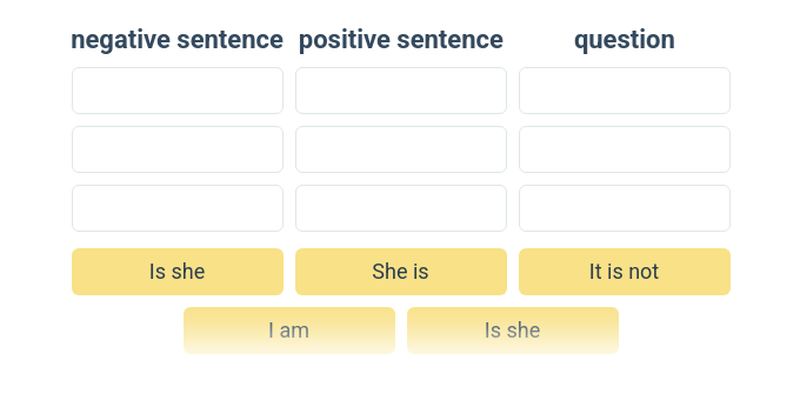Viewport: 800px width, 400px height.
Task: Click the last empty slot under negative sentence
Action: (x=177, y=208)
